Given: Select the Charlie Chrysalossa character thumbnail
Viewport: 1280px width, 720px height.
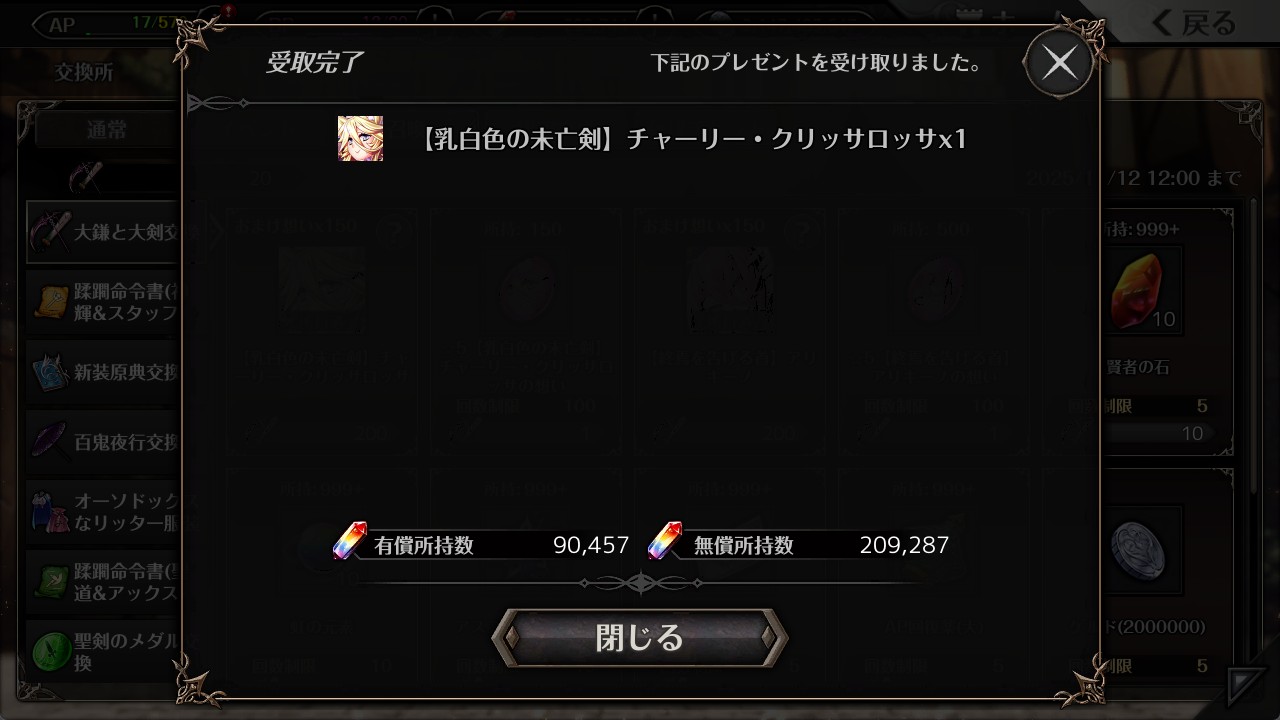Looking at the screenshot, I should click(360, 138).
